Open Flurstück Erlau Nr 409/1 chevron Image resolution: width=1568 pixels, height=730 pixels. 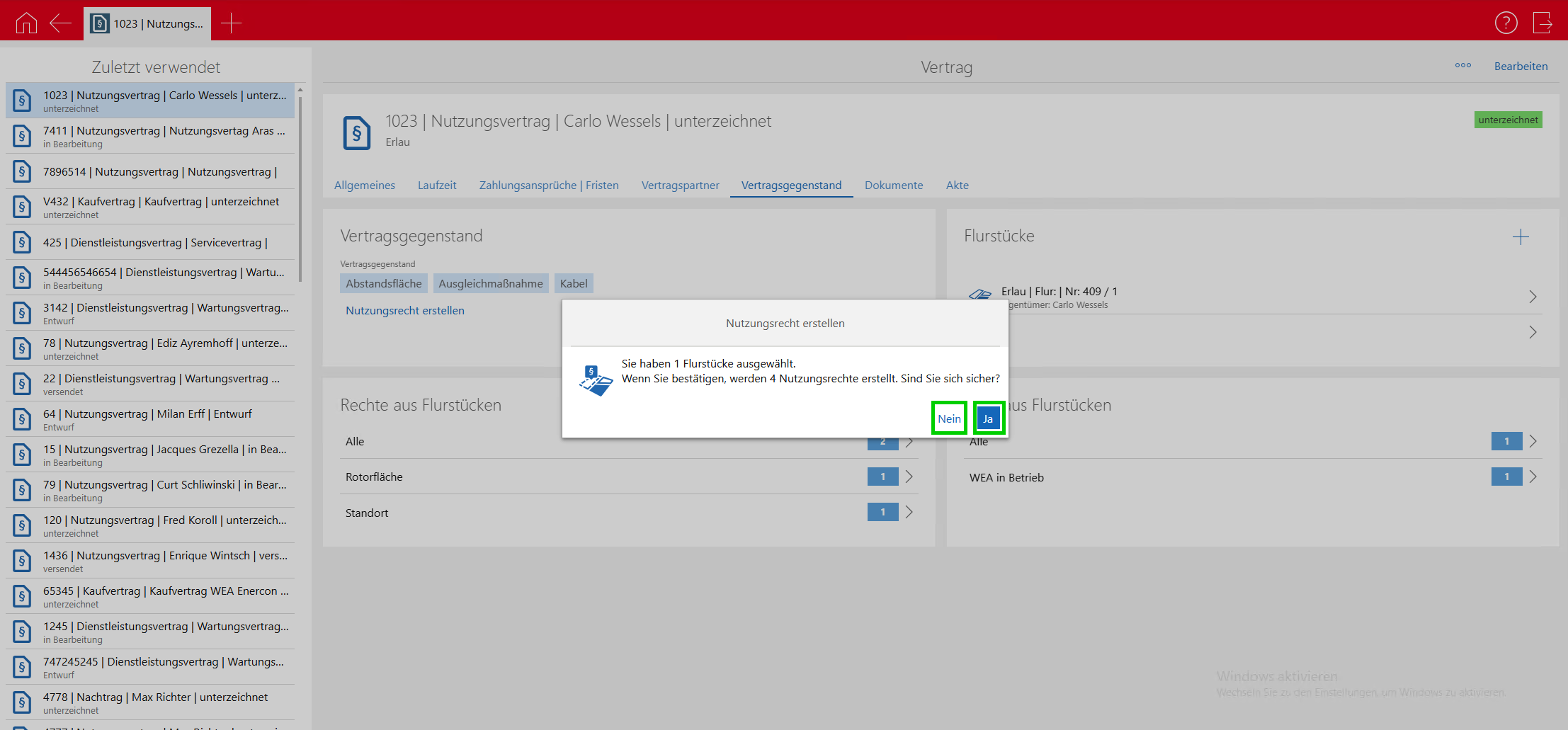point(1533,297)
